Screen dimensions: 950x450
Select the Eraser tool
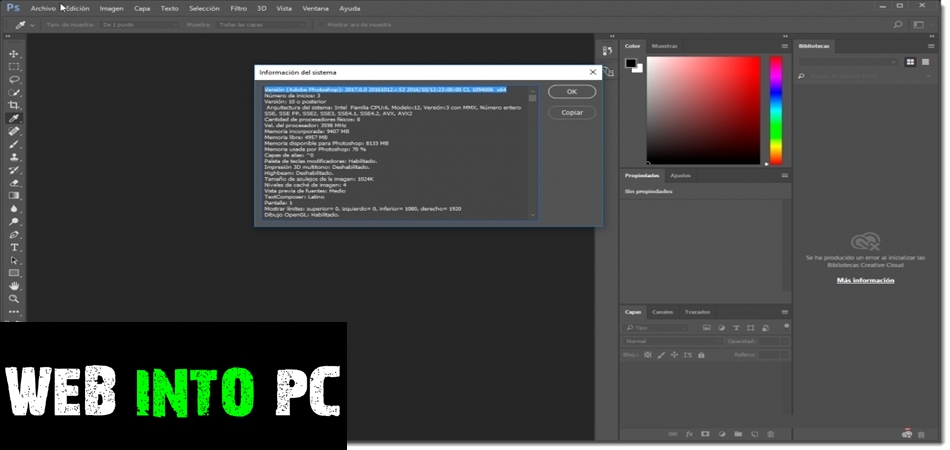tap(14, 183)
